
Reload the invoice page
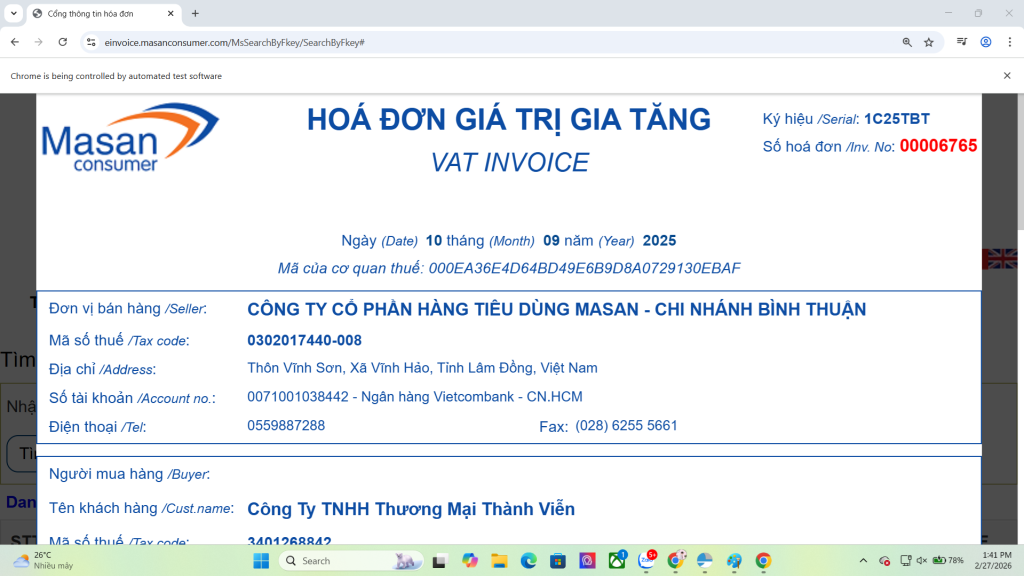[x=63, y=42]
